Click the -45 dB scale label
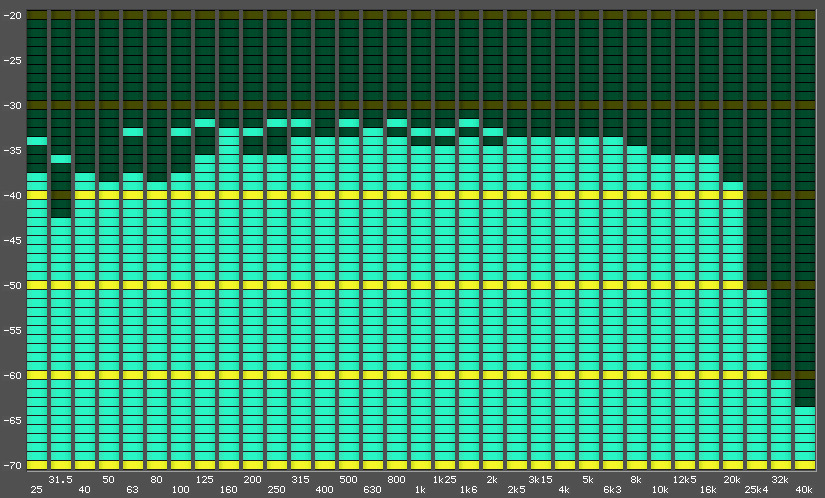Screen dimensions: 825x498 [x=13, y=240]
